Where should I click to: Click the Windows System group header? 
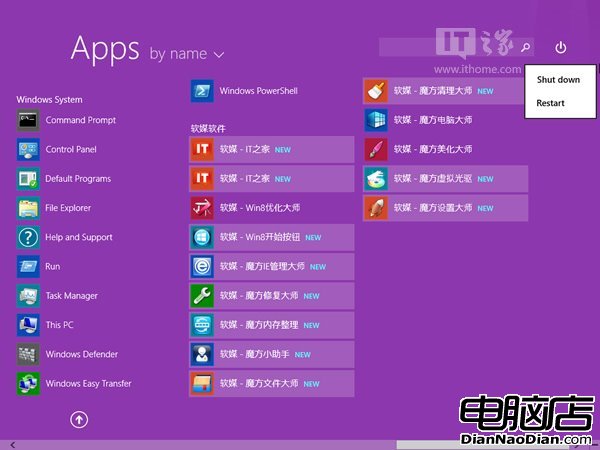click(49, 100)
